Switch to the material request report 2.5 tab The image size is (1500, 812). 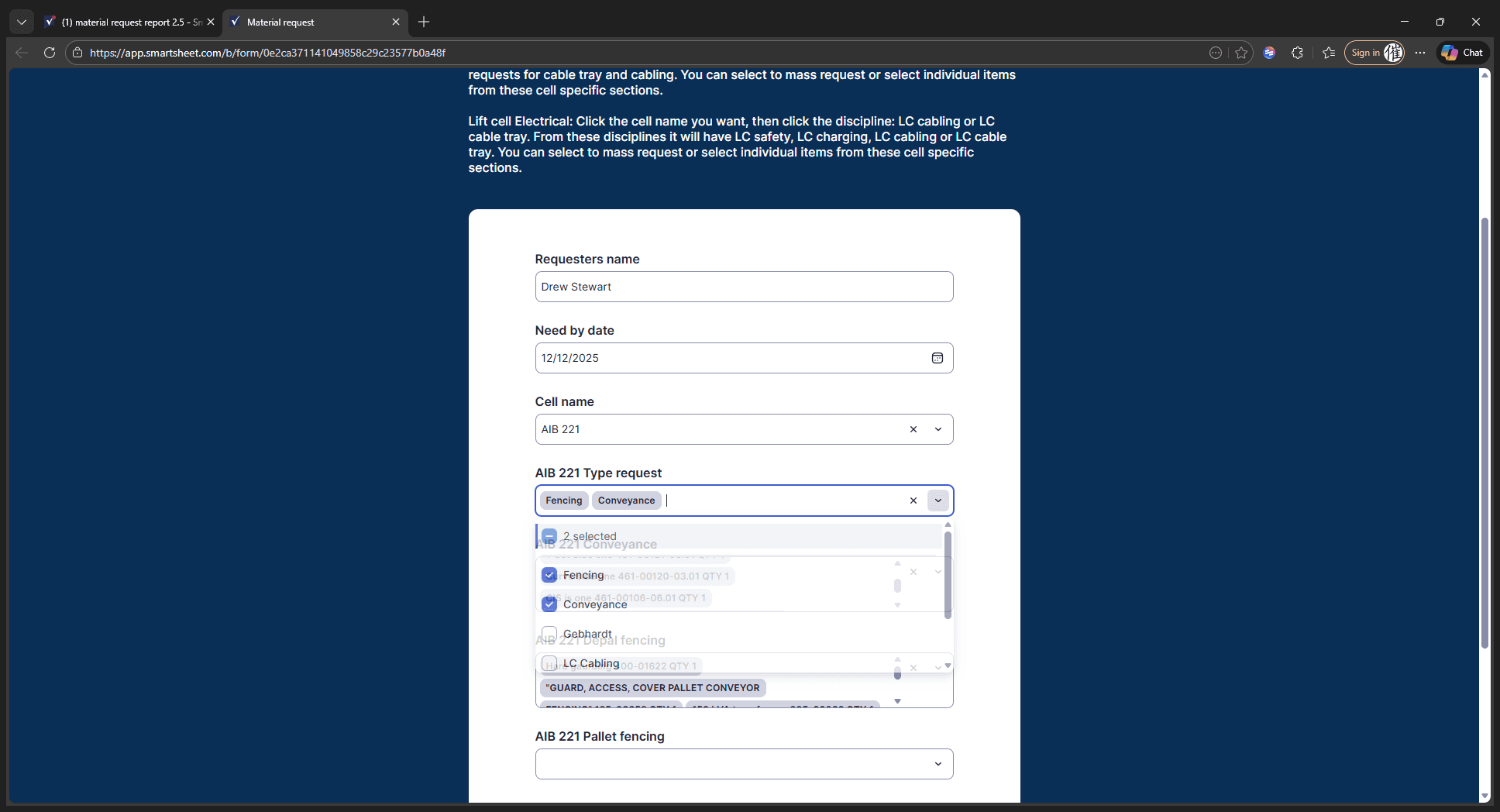[130, 22]
